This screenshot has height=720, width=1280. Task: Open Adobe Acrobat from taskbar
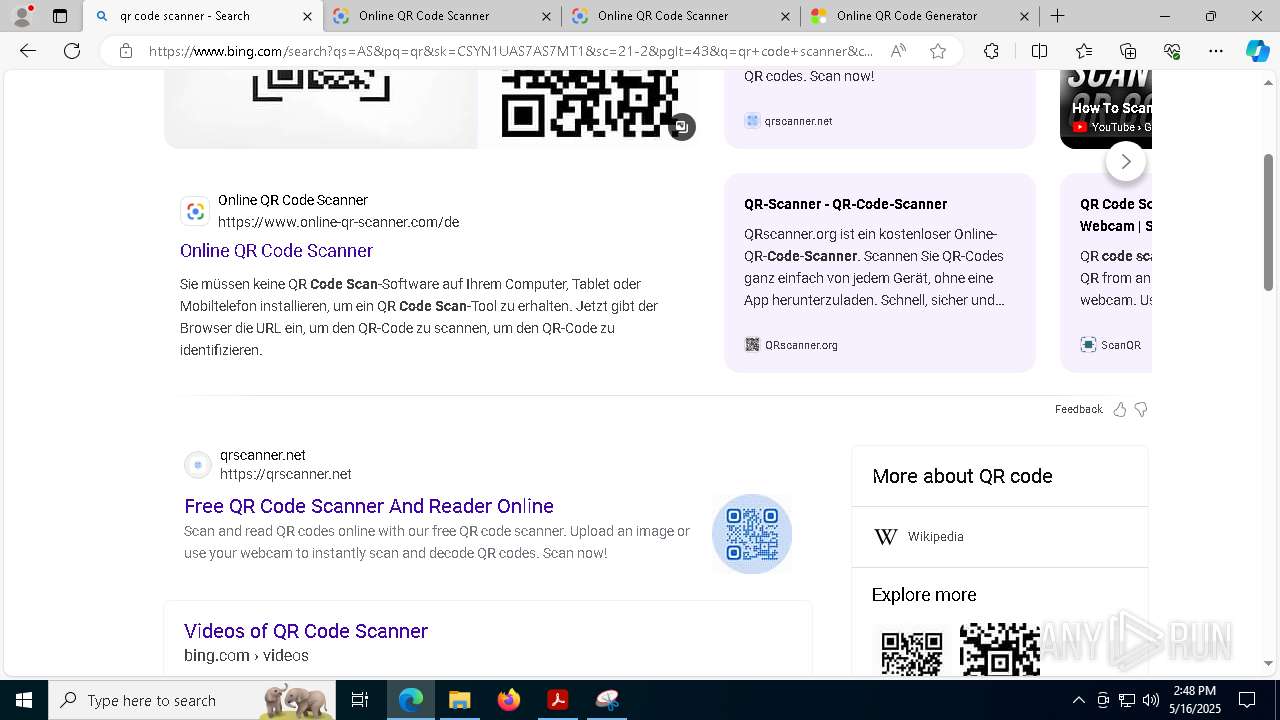click(558, 700)
